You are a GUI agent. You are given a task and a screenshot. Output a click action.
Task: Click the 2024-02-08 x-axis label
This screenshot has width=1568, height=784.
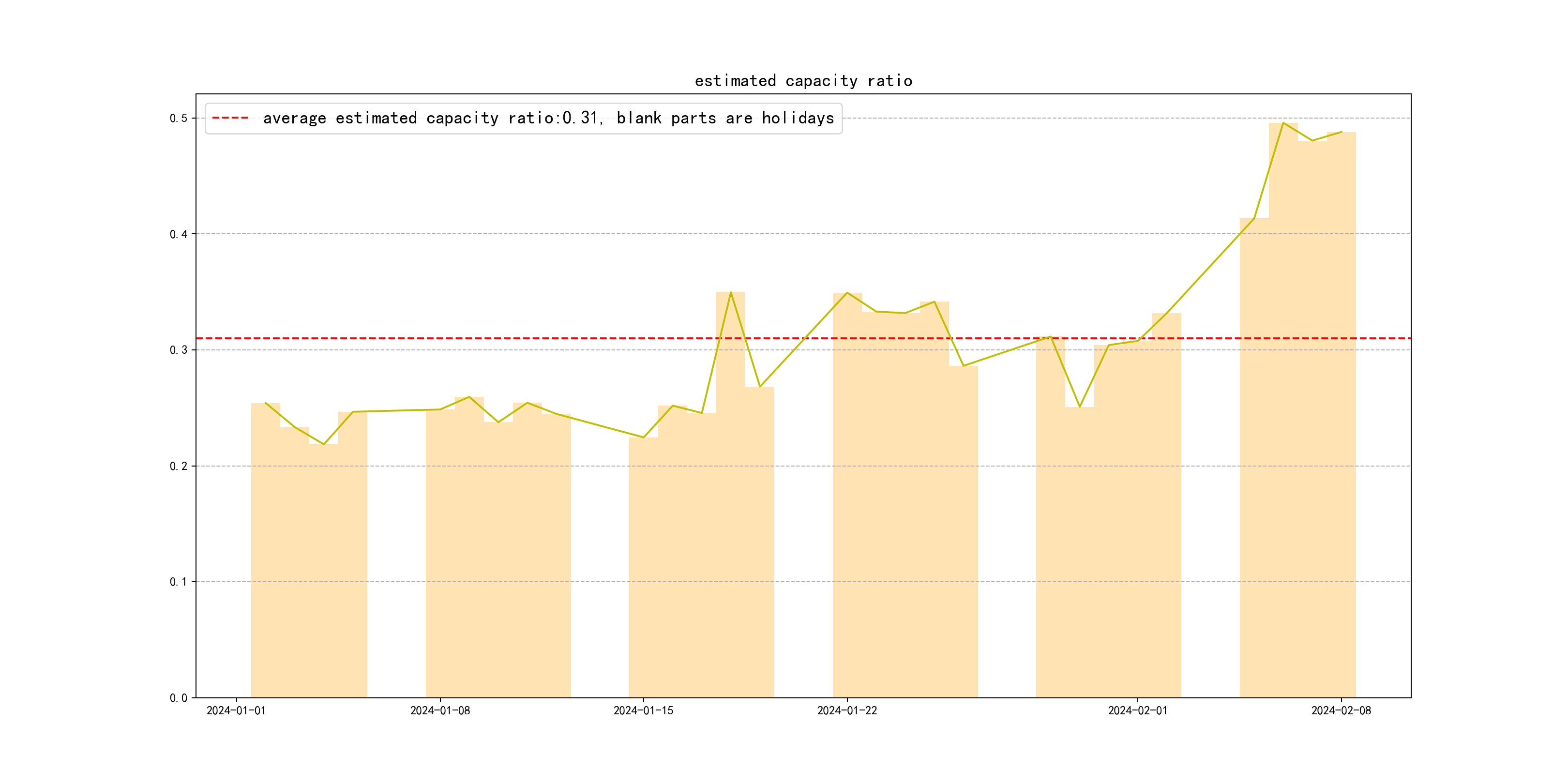point(1341,710)
